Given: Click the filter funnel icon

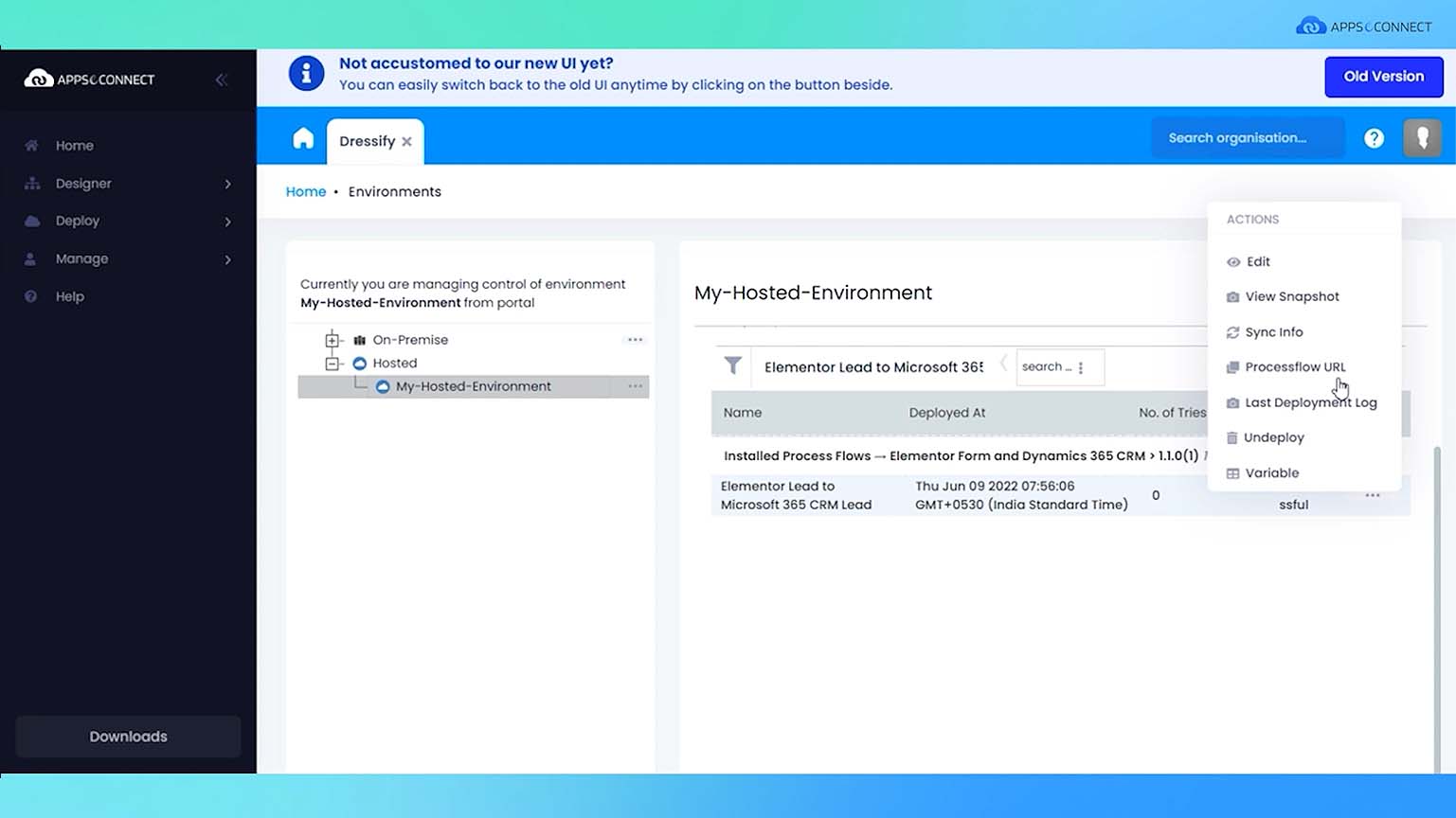Looking at the screenshot, I should point(733,365).
